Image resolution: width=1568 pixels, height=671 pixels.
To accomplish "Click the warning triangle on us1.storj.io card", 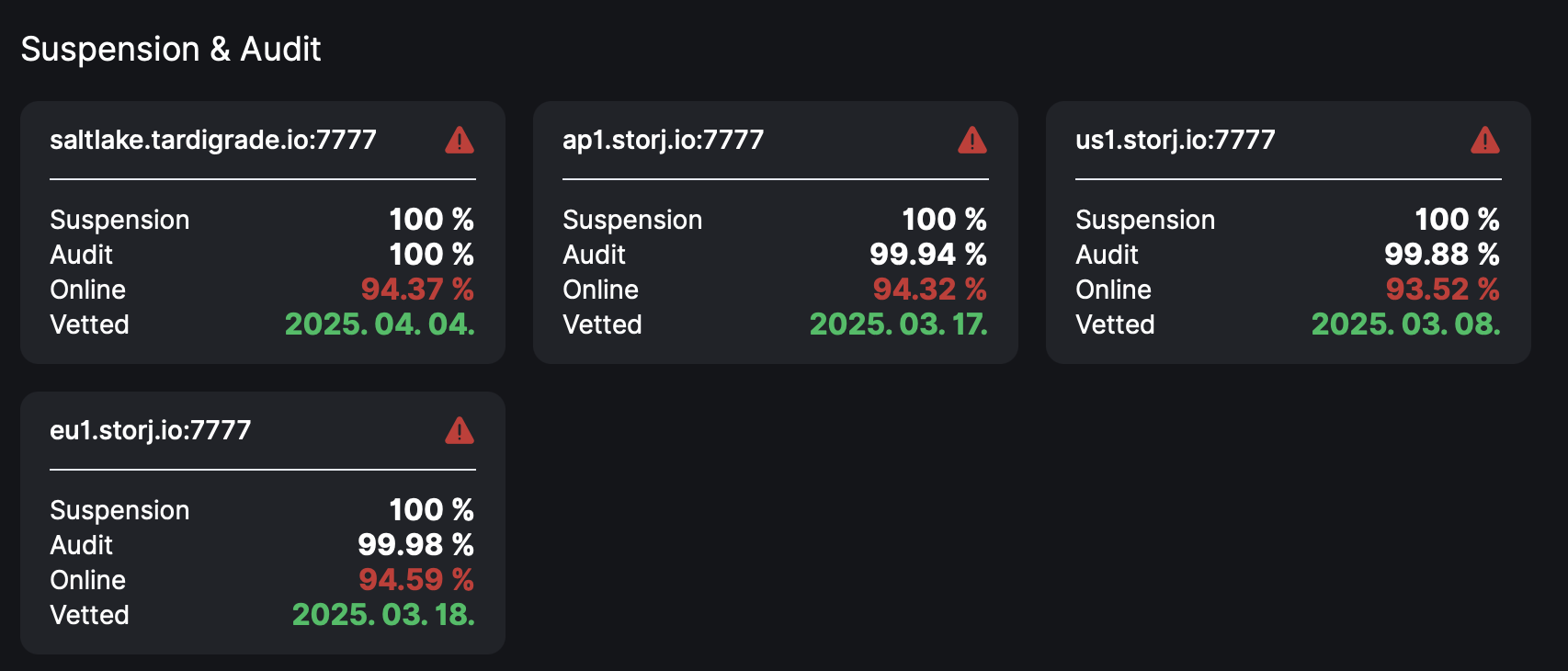I will point(1485,140).
